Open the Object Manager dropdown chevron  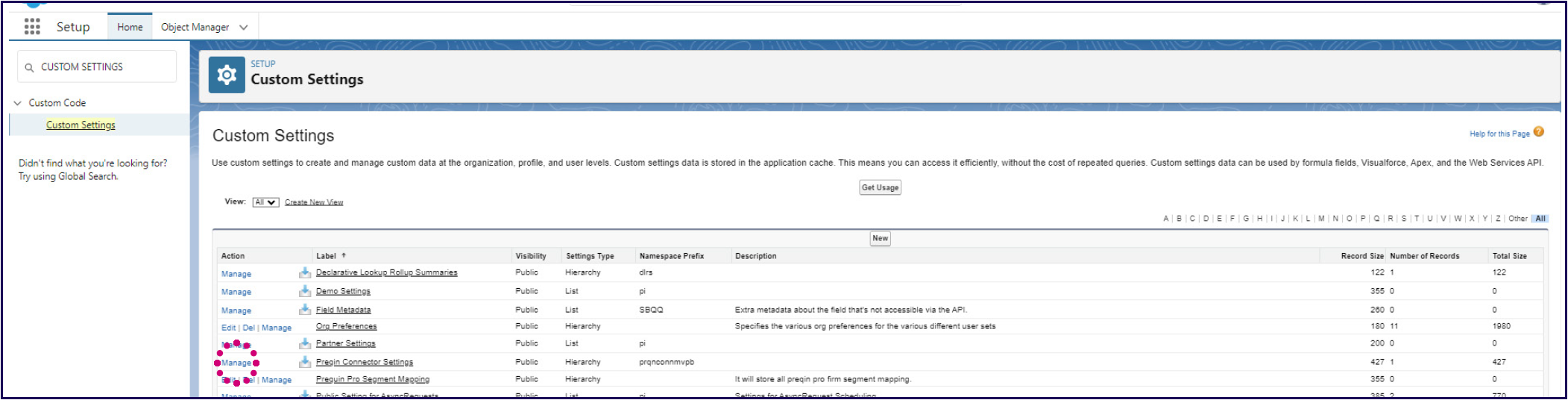click(243, 27)
